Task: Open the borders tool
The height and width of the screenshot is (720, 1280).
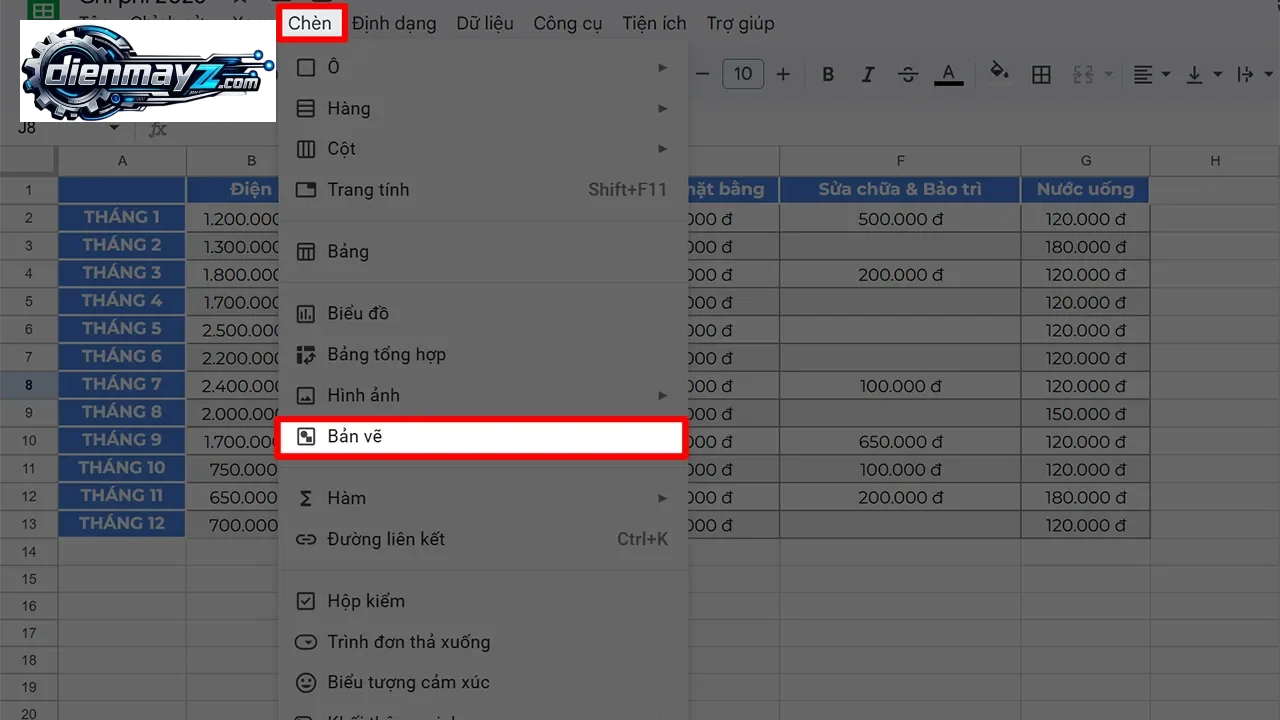Action: (x=1041, y=74)
